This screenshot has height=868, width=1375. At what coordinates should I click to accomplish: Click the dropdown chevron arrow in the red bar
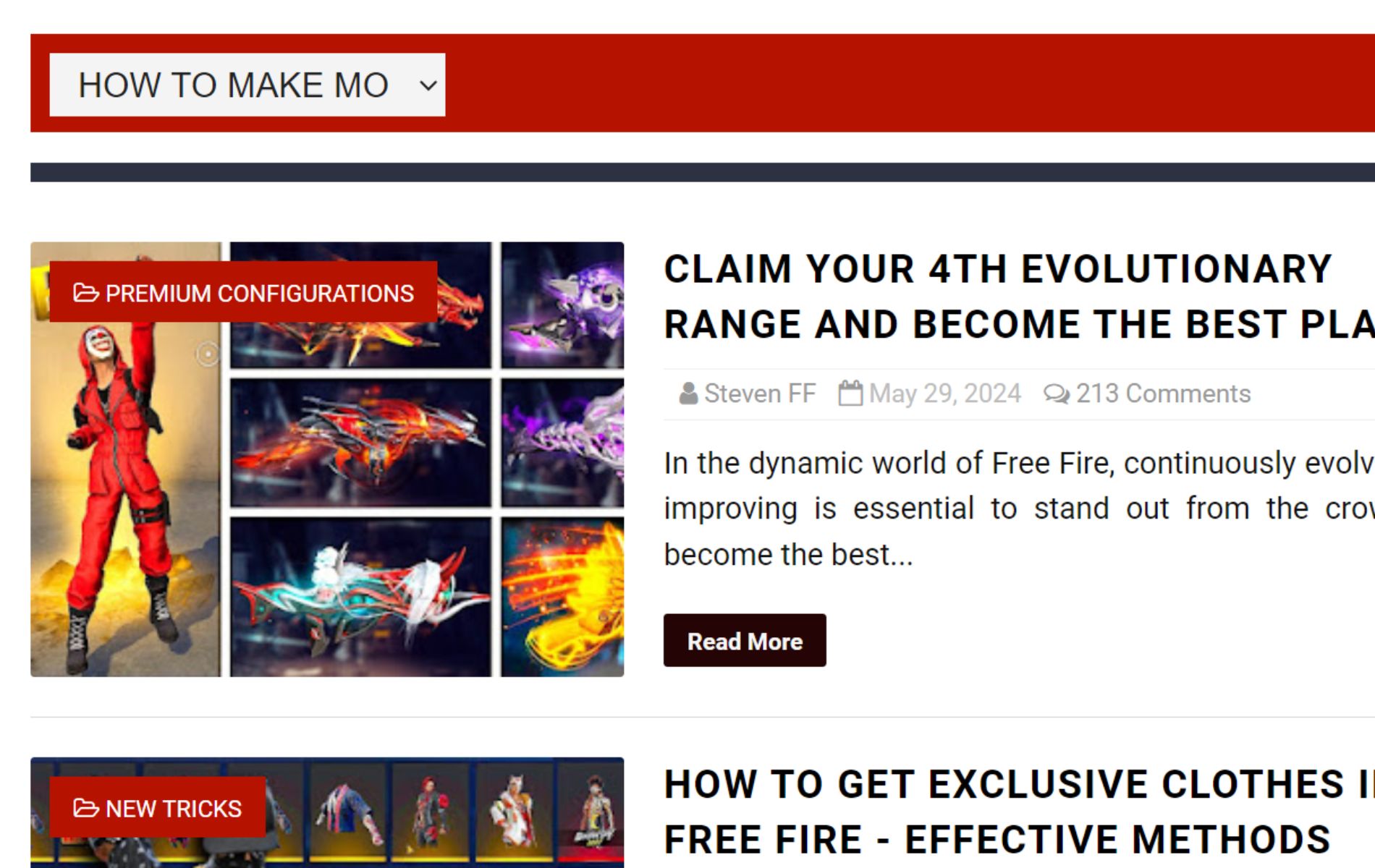[x=428, y=85]
